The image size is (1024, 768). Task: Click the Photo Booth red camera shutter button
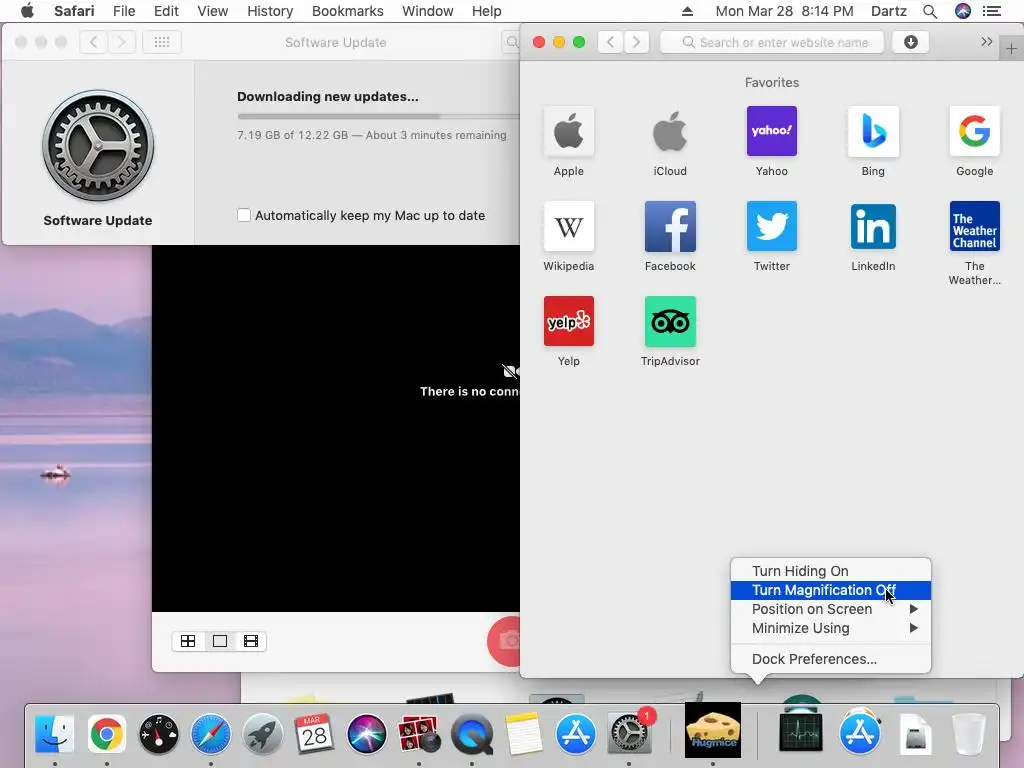pyautogui.click(x=504, y=641)
